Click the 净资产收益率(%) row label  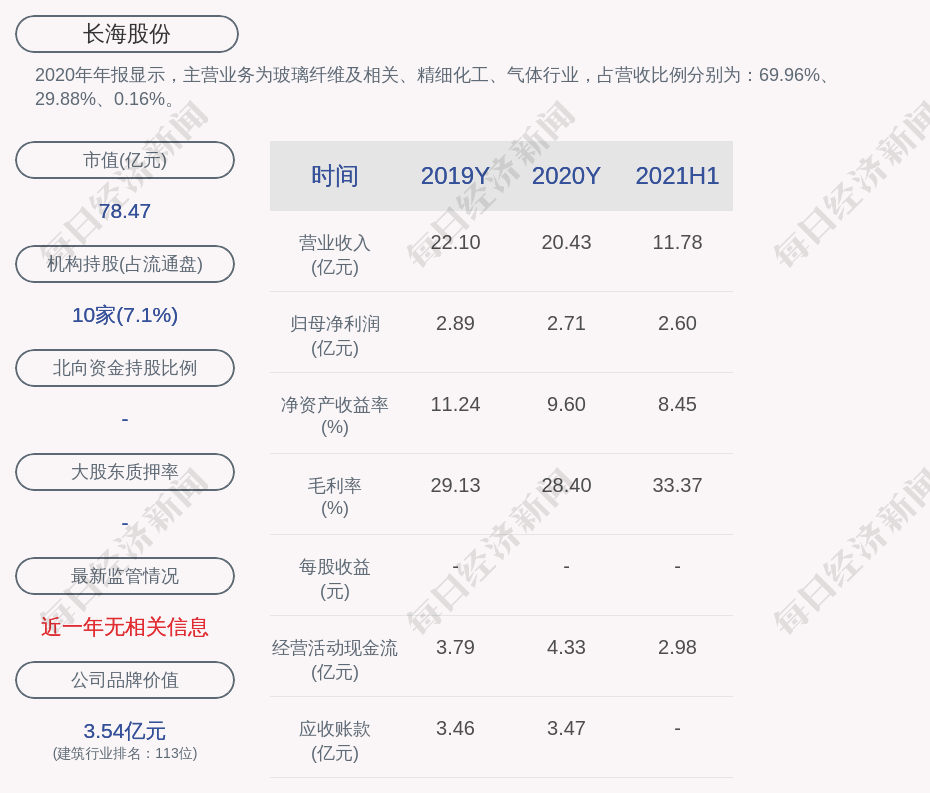335,416
